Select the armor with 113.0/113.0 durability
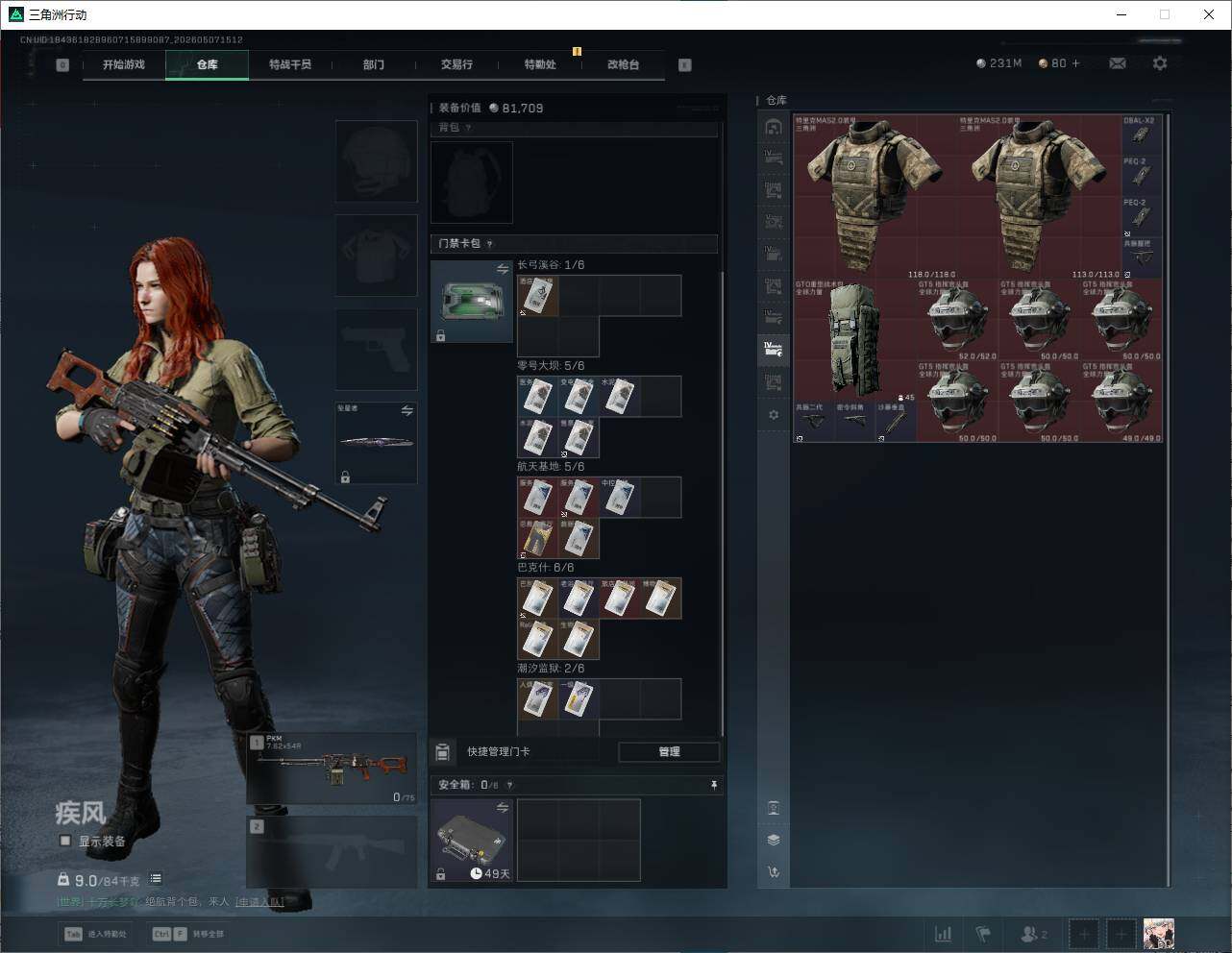The width and height of the screenshot is (1232, 953). pos(1040,197)
